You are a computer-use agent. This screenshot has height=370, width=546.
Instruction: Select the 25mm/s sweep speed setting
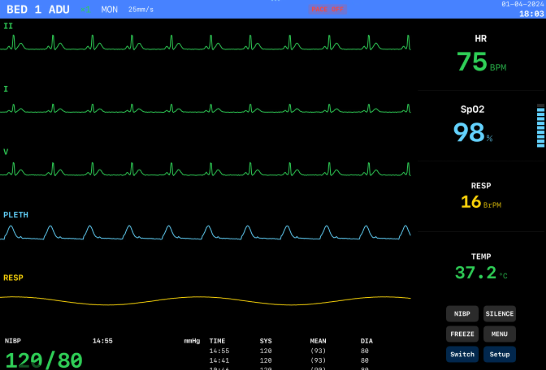pos(141,9)
